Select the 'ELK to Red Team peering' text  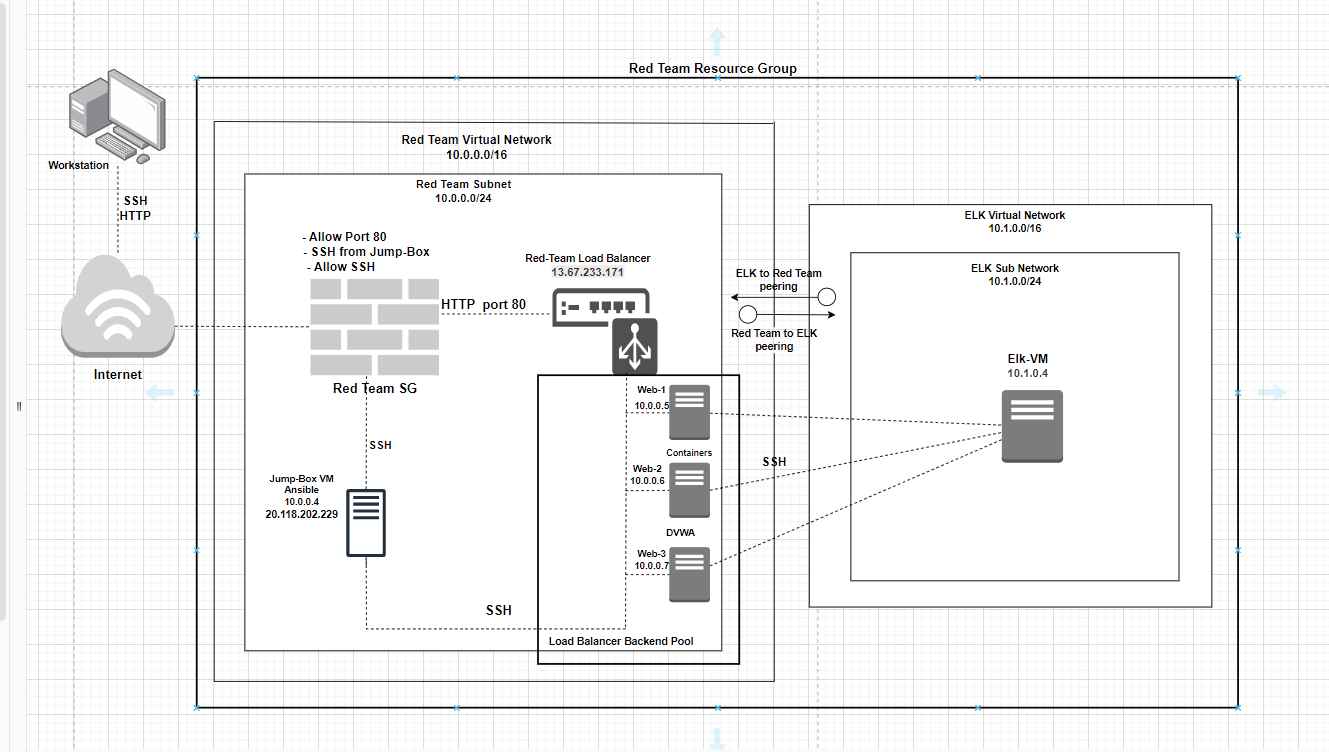tap(778, 279)
